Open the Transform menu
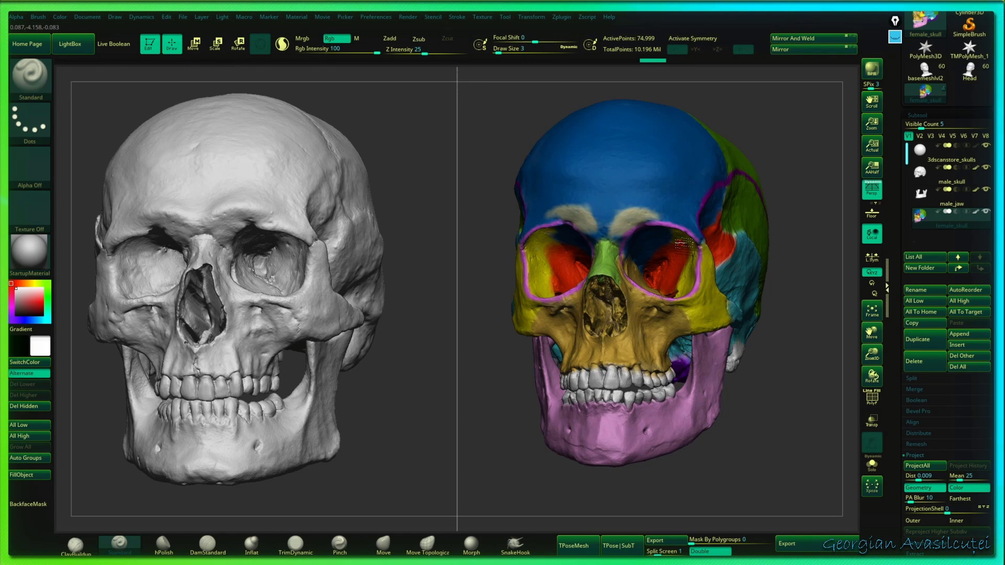 (x=531, y=17)
